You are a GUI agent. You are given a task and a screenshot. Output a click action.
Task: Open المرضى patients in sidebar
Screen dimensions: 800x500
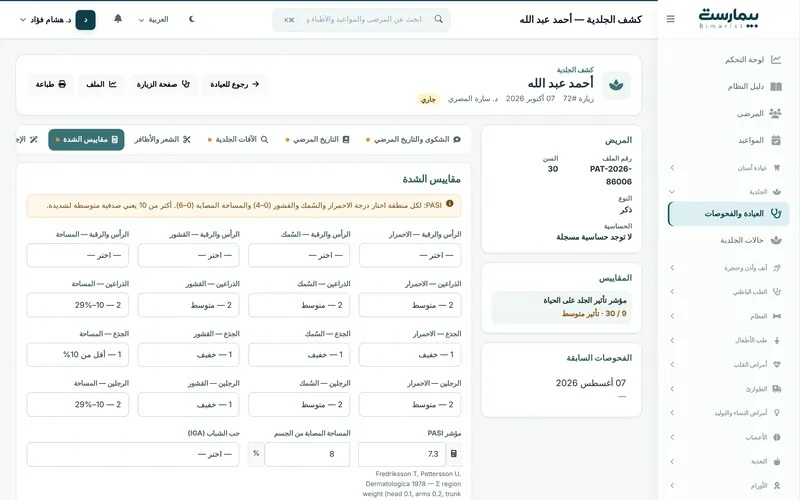(729, 113)
